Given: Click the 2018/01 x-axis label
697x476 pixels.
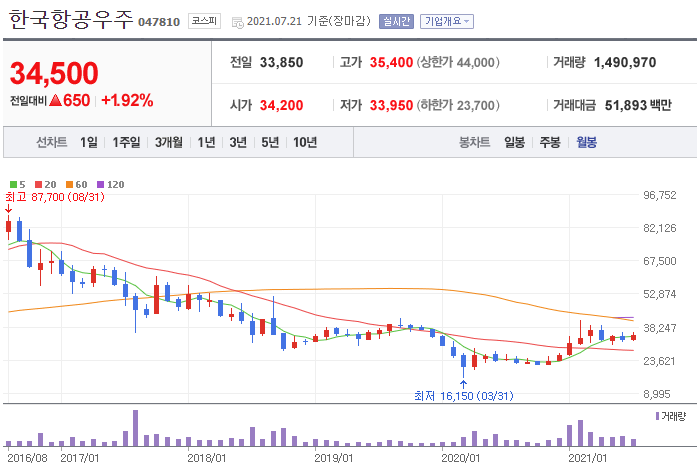Looking at the screenshot, I should click(x=207, y=458).
